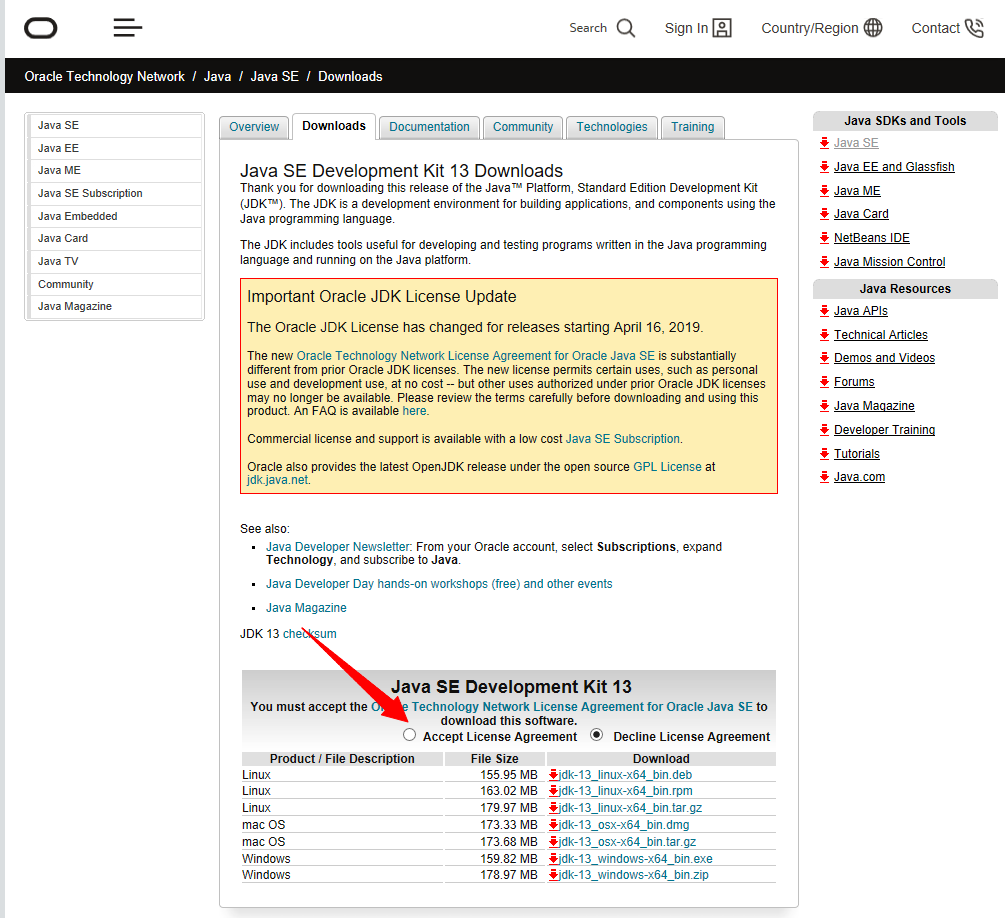This screenshot has width=1005, height=918.
Task: Open the Training tab
Action: [693, 127]
